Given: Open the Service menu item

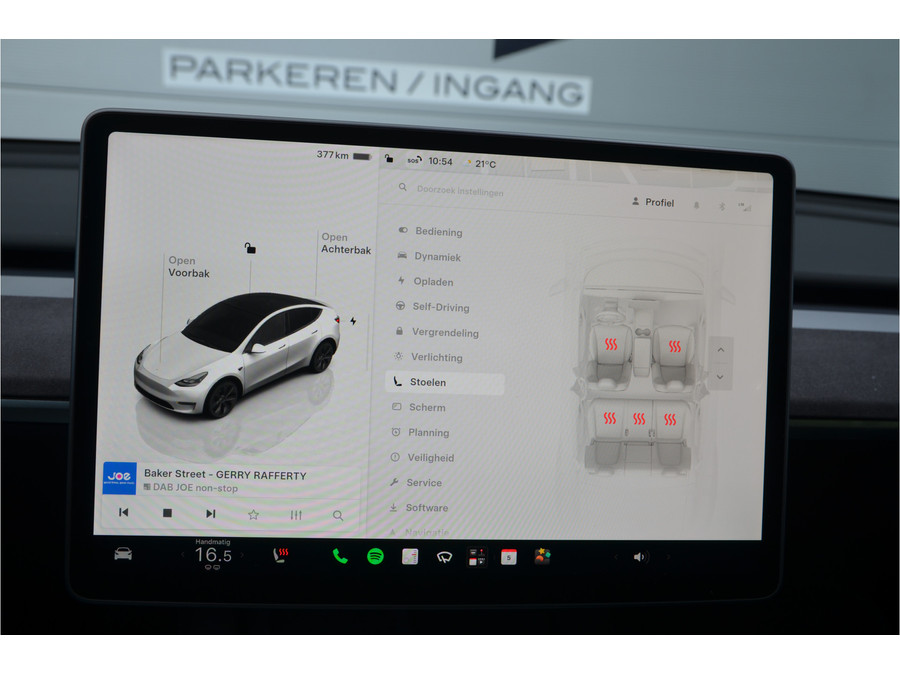Looking at the screenshot, I should pos(416,483).
